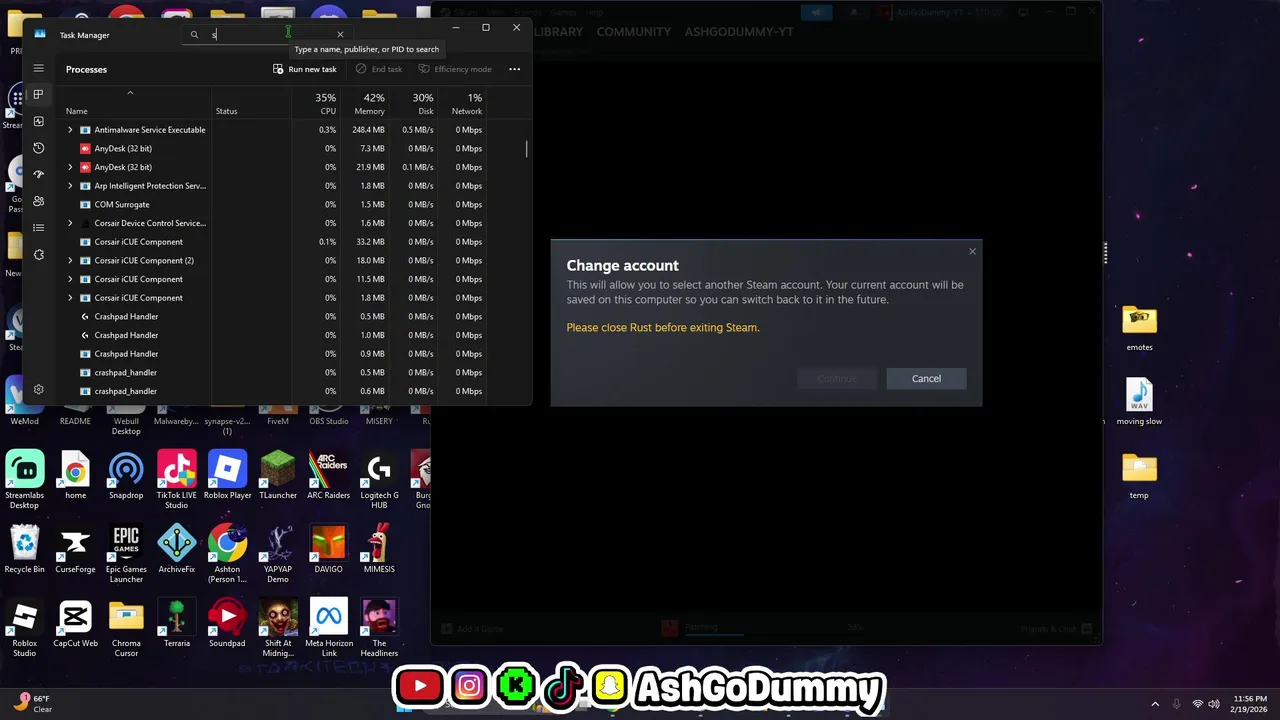This screenshot has width=1280, height=720.
Task: Expand Corsair Device Control Service row
Action: tap(70, 223)
